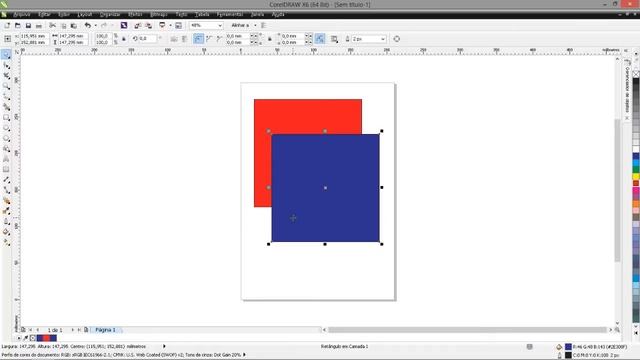Open the Layout menu

(85, 14)
